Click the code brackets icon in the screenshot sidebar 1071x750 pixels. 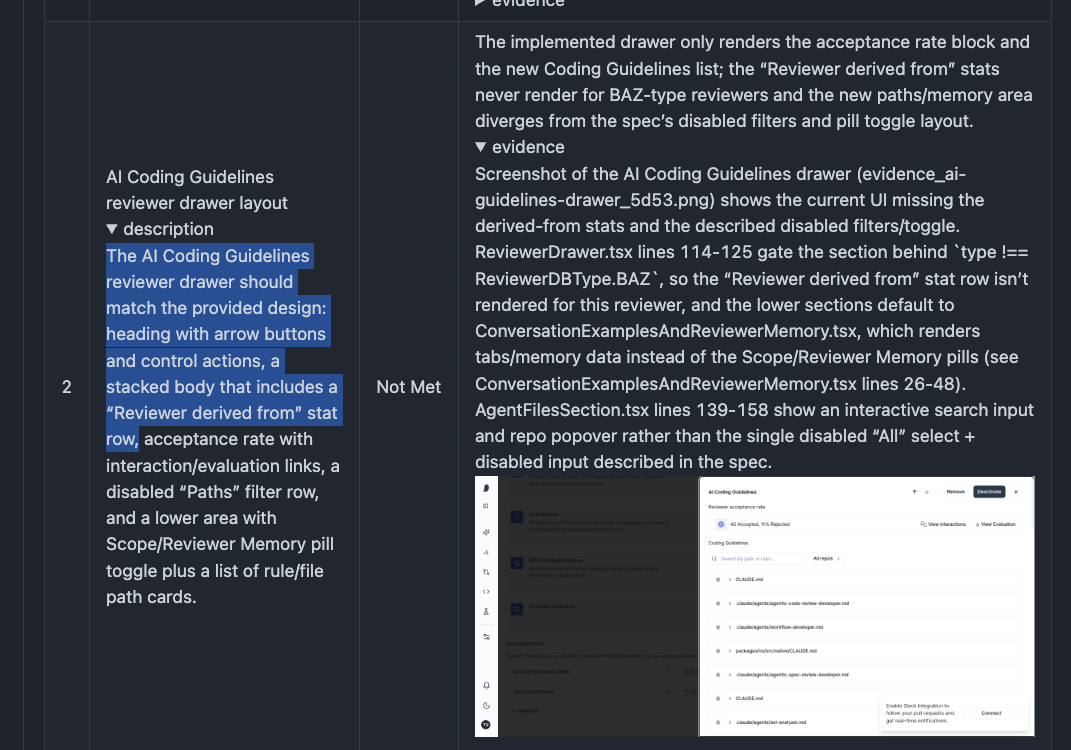coord(486,592)
